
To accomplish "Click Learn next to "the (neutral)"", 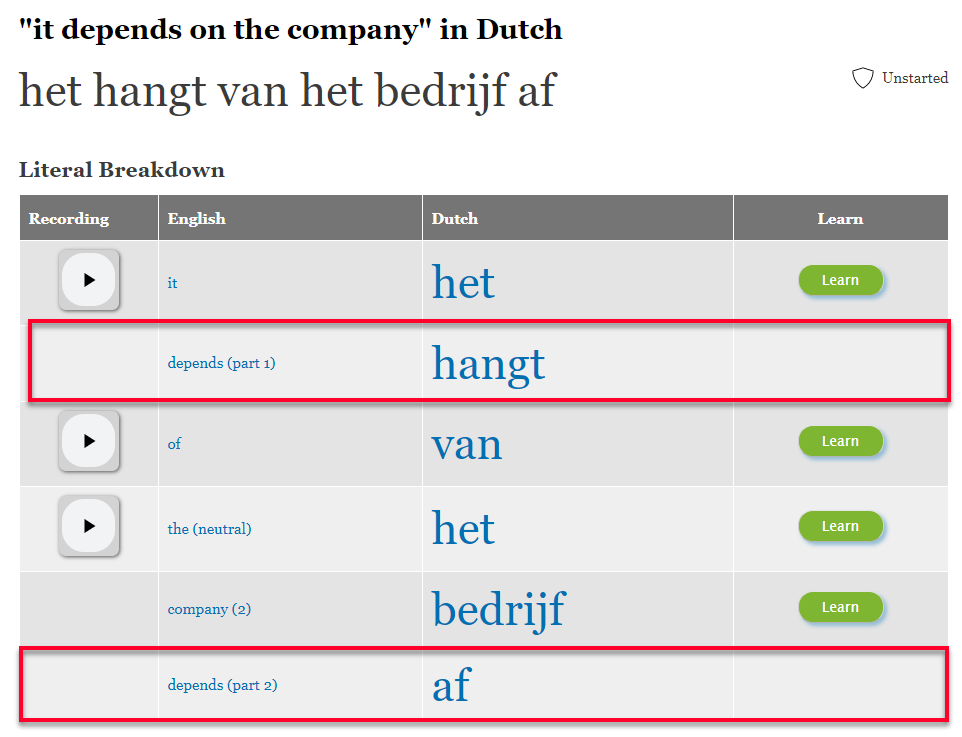I will (x=841, y=527).
